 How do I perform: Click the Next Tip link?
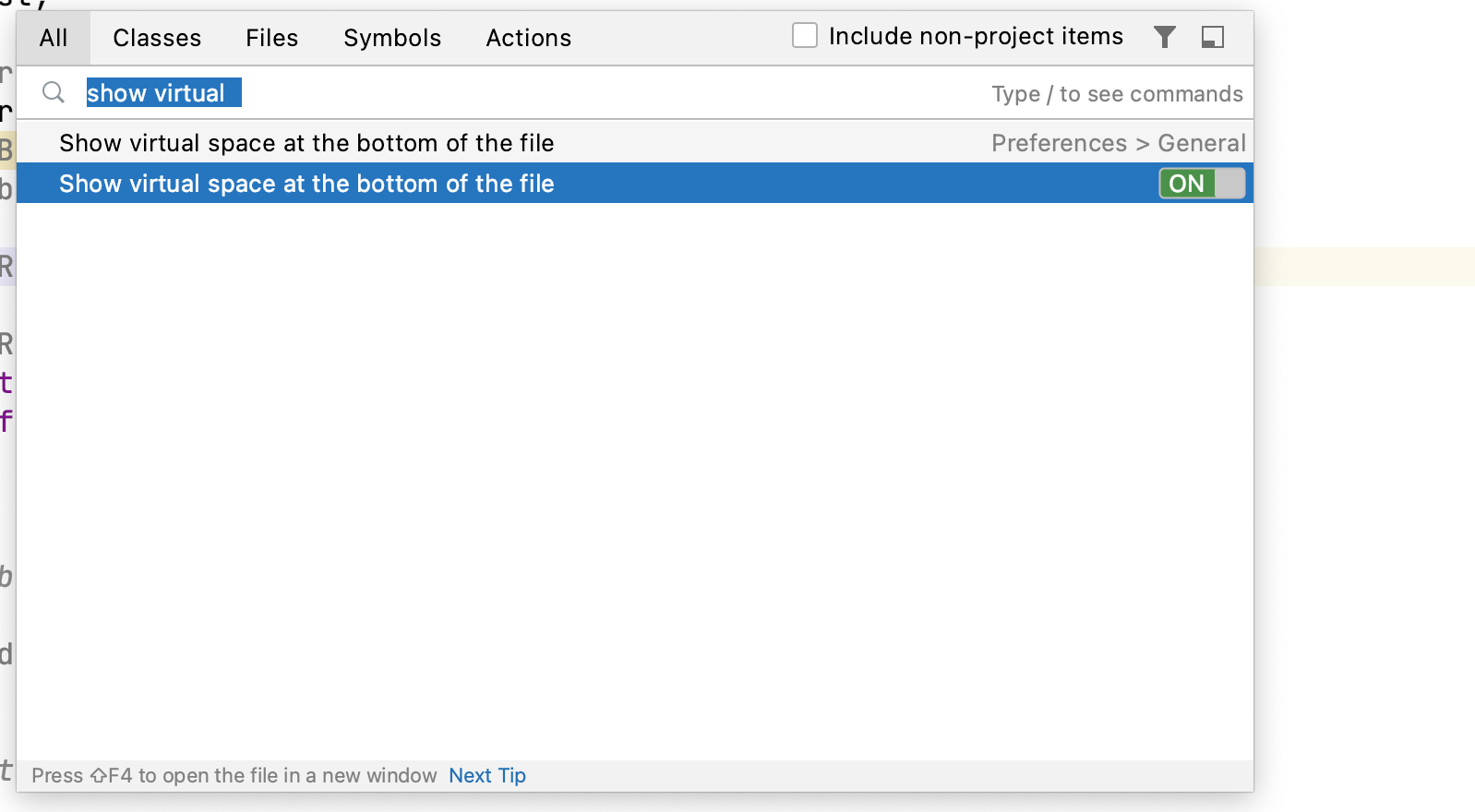point(486,775)
